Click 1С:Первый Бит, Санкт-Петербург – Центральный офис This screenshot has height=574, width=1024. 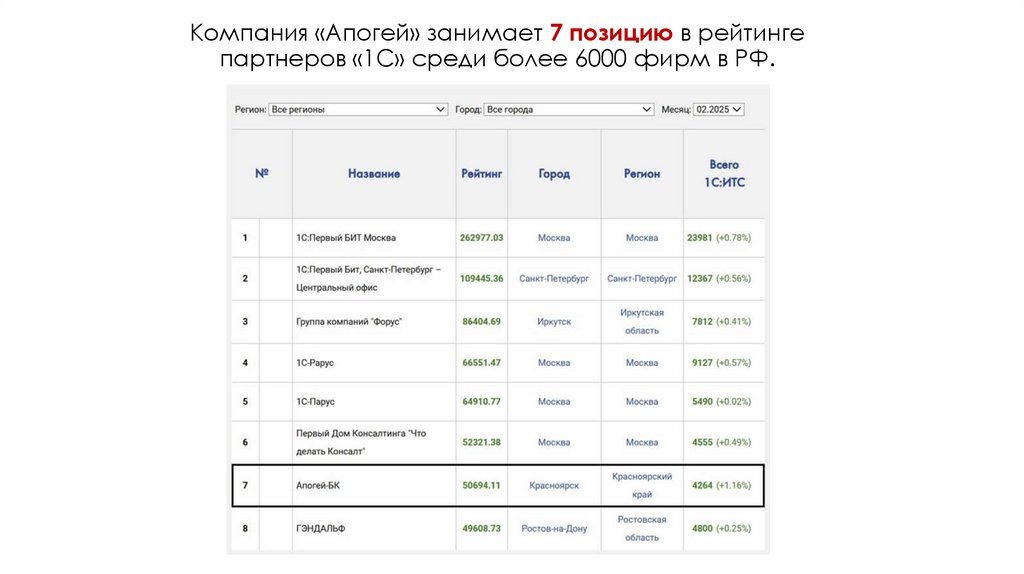point(368,278)
